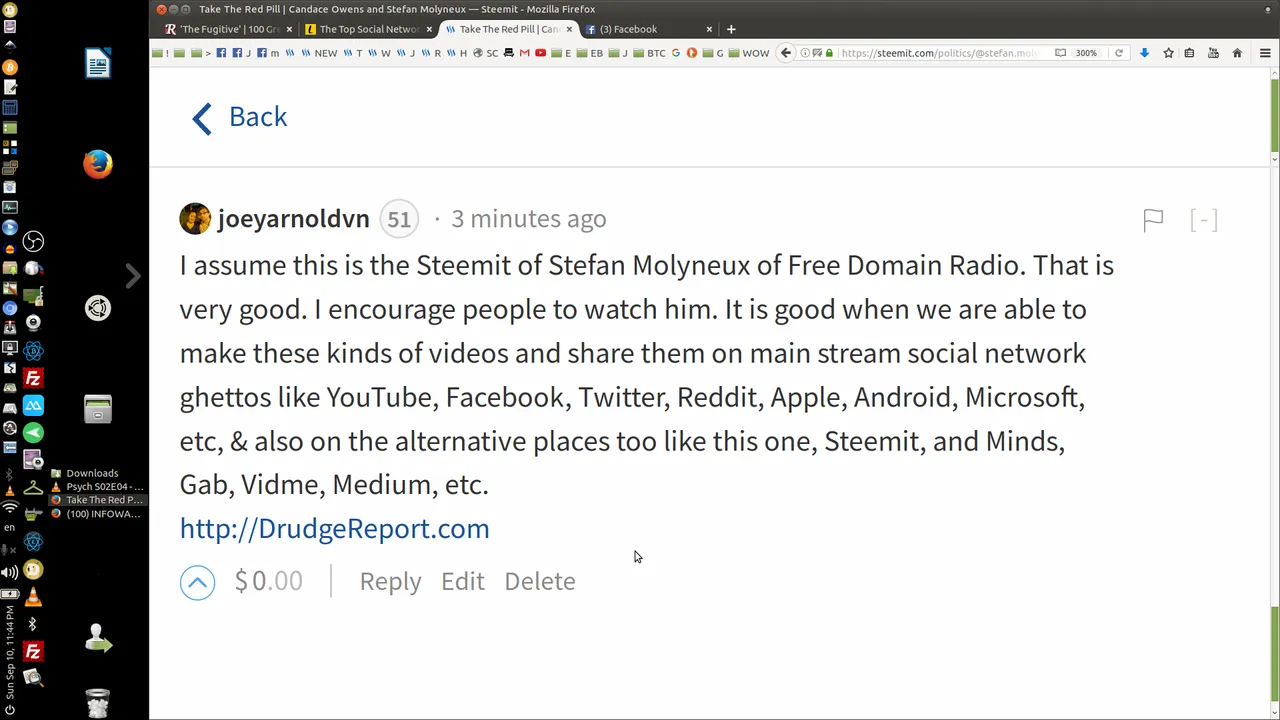
Task: Show payout details for $0.00
Action: pyautogui.click(x=268, y=581)
